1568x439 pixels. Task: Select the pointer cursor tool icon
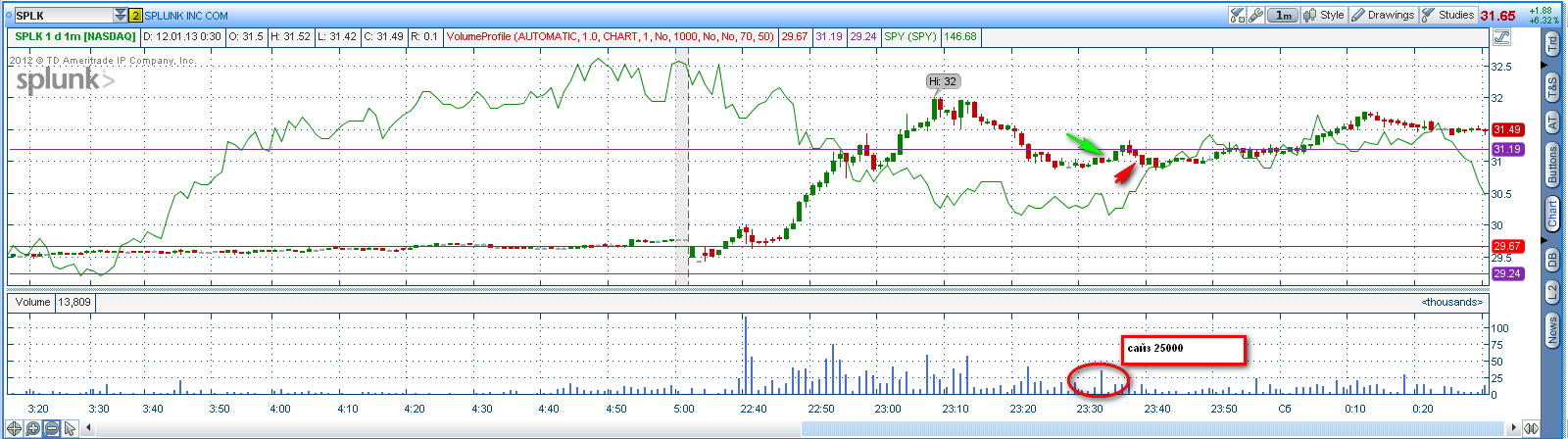(x=70, y=428)
